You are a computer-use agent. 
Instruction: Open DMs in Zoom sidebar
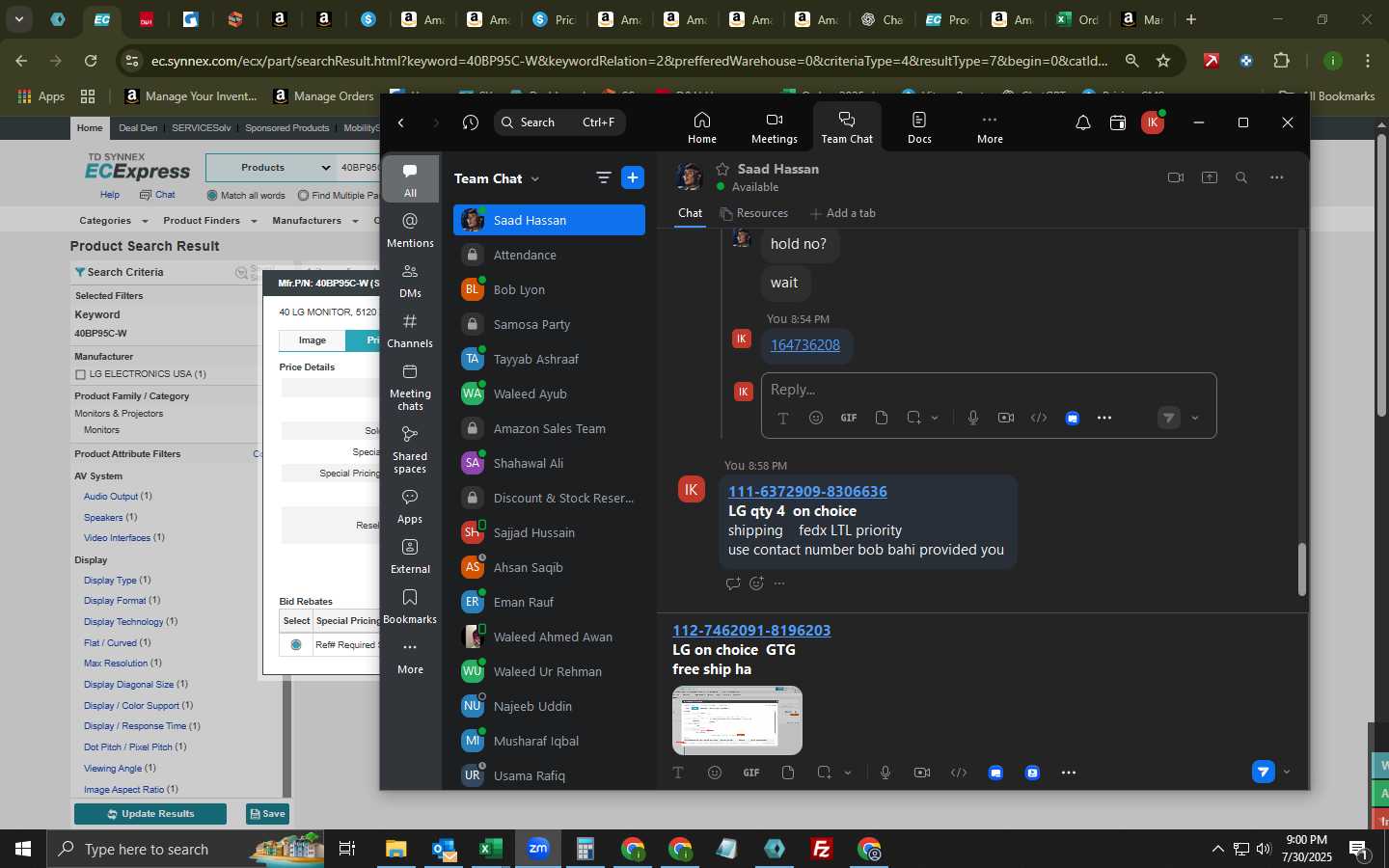pyautogui.click(x=410, y=281)
